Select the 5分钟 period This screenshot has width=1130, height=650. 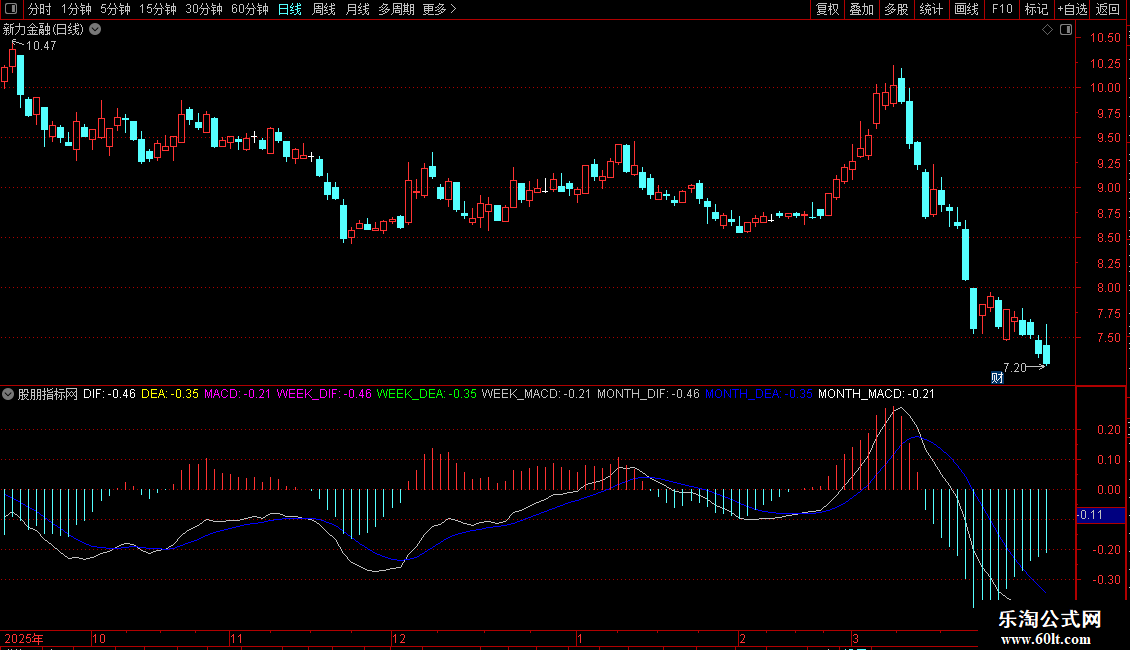(115, 9)
